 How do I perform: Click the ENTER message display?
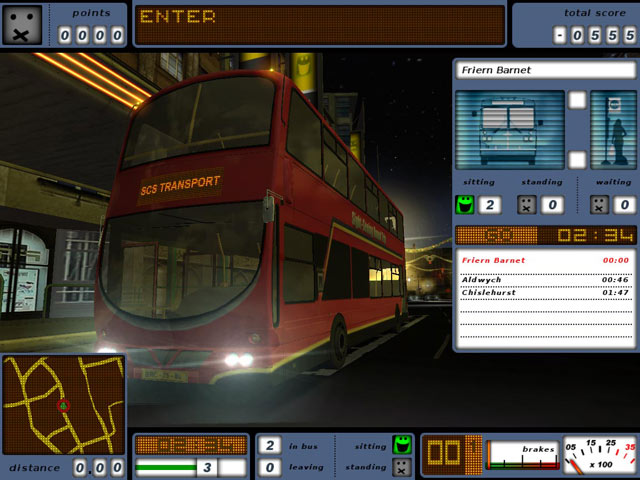320,25
